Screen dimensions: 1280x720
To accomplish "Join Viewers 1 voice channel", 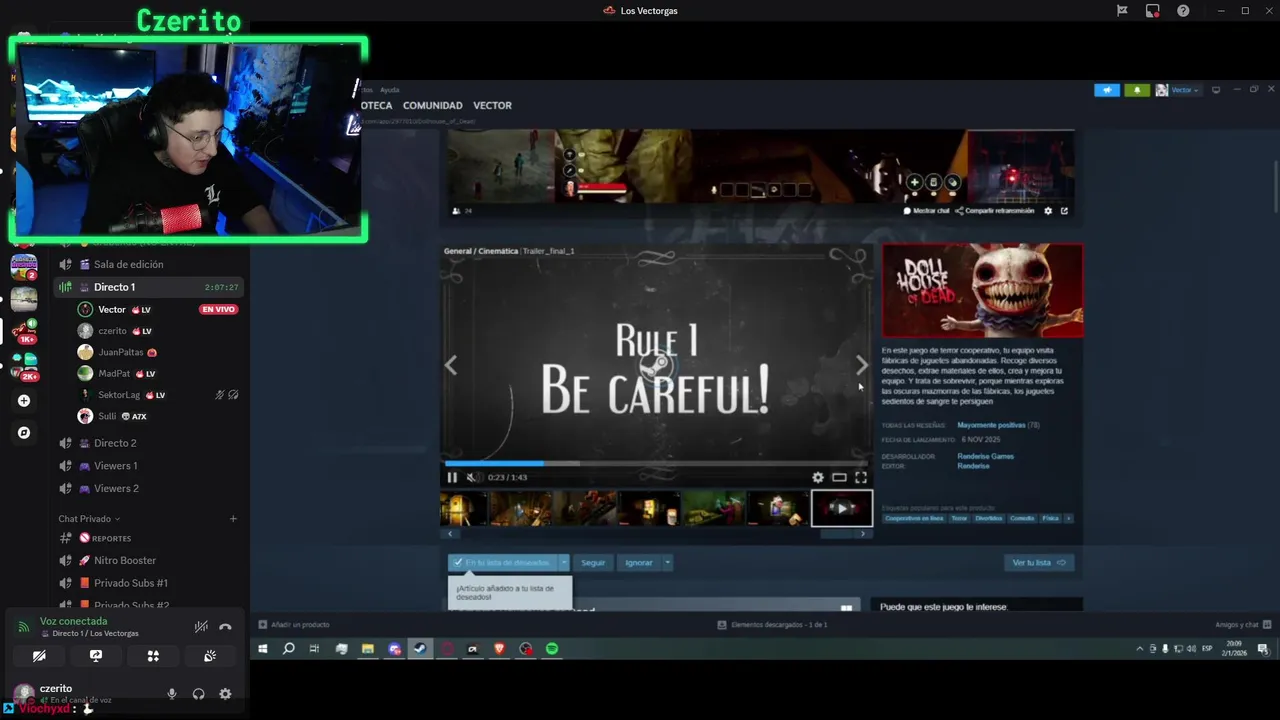I will (x=148, y=466).
